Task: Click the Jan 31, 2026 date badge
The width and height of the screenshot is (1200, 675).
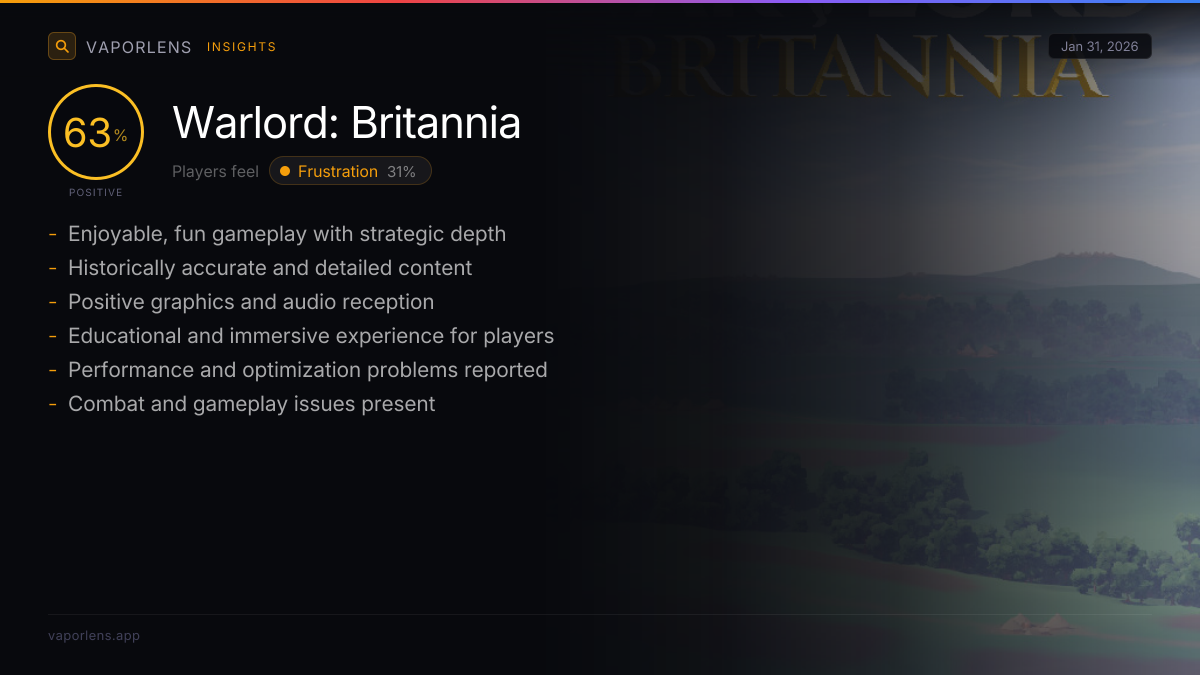Action: click(x=1099, y=47)
